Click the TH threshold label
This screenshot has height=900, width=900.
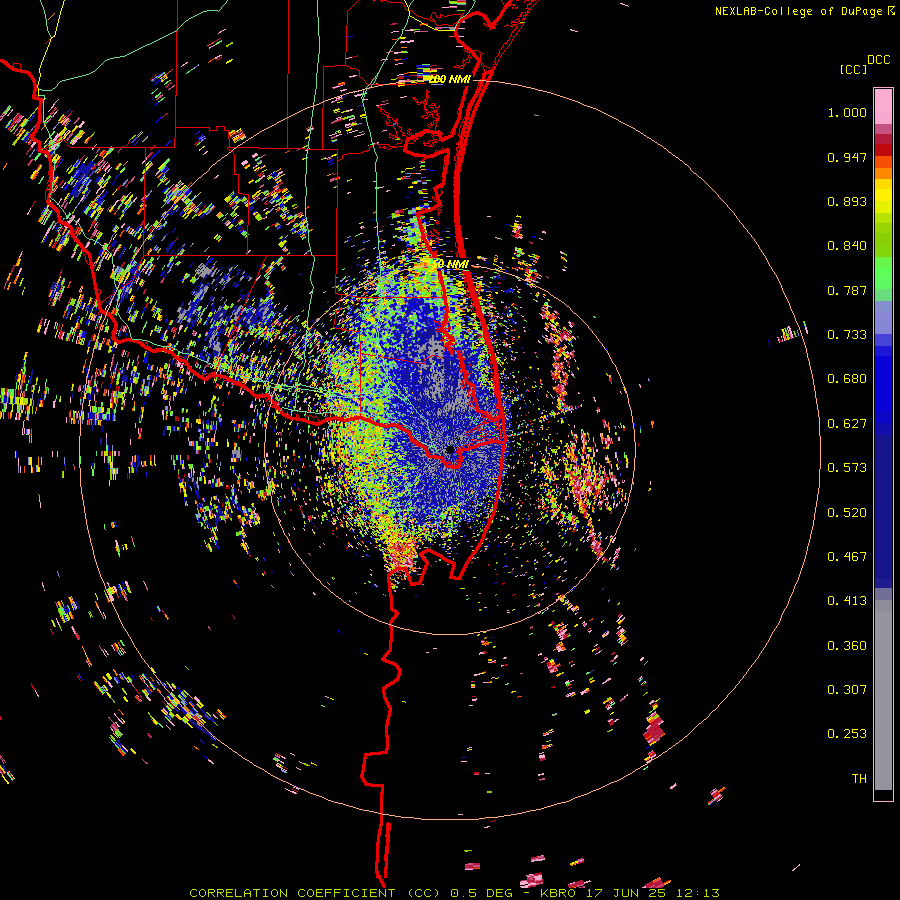pyautogui.click(x=859, y=779)
